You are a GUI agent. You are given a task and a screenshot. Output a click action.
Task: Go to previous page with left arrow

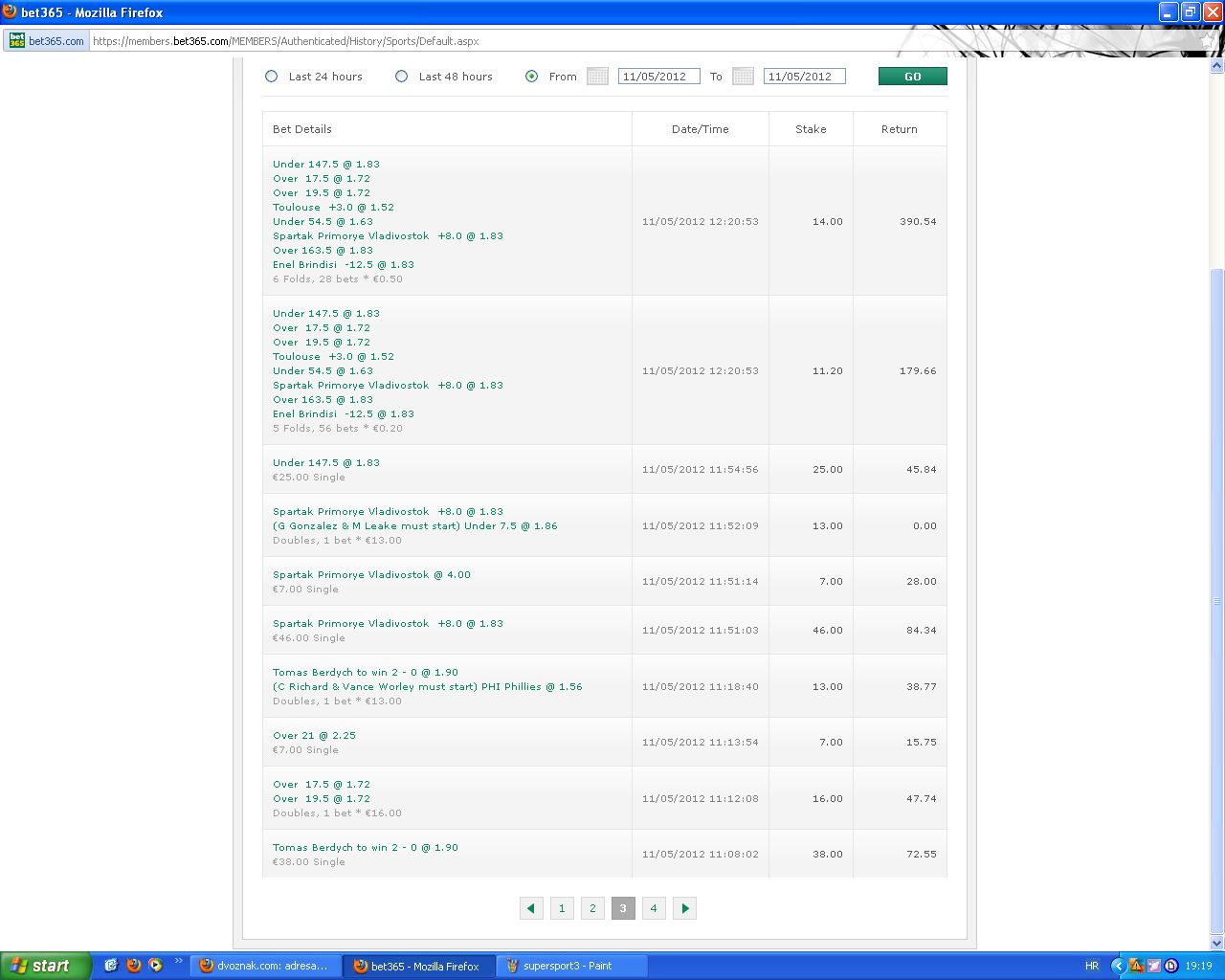click(x=531, y=908)
